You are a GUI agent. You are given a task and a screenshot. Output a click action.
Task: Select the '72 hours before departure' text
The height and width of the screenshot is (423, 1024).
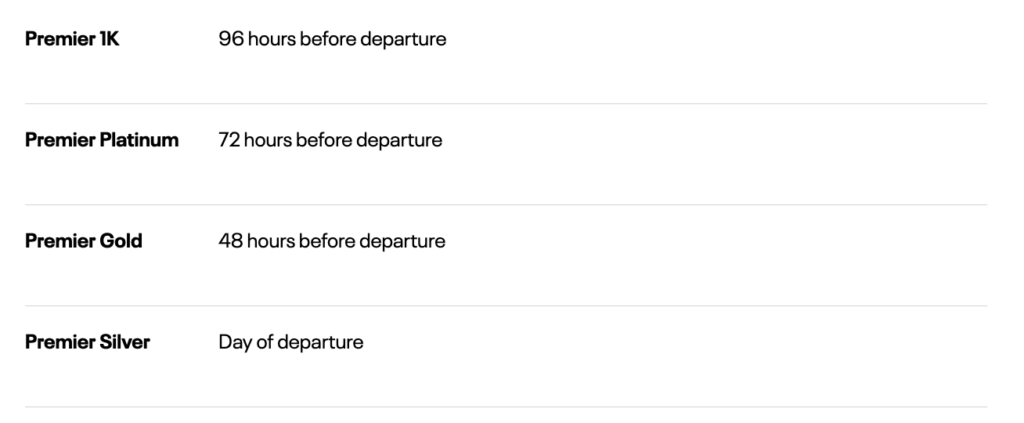point(330,141)
